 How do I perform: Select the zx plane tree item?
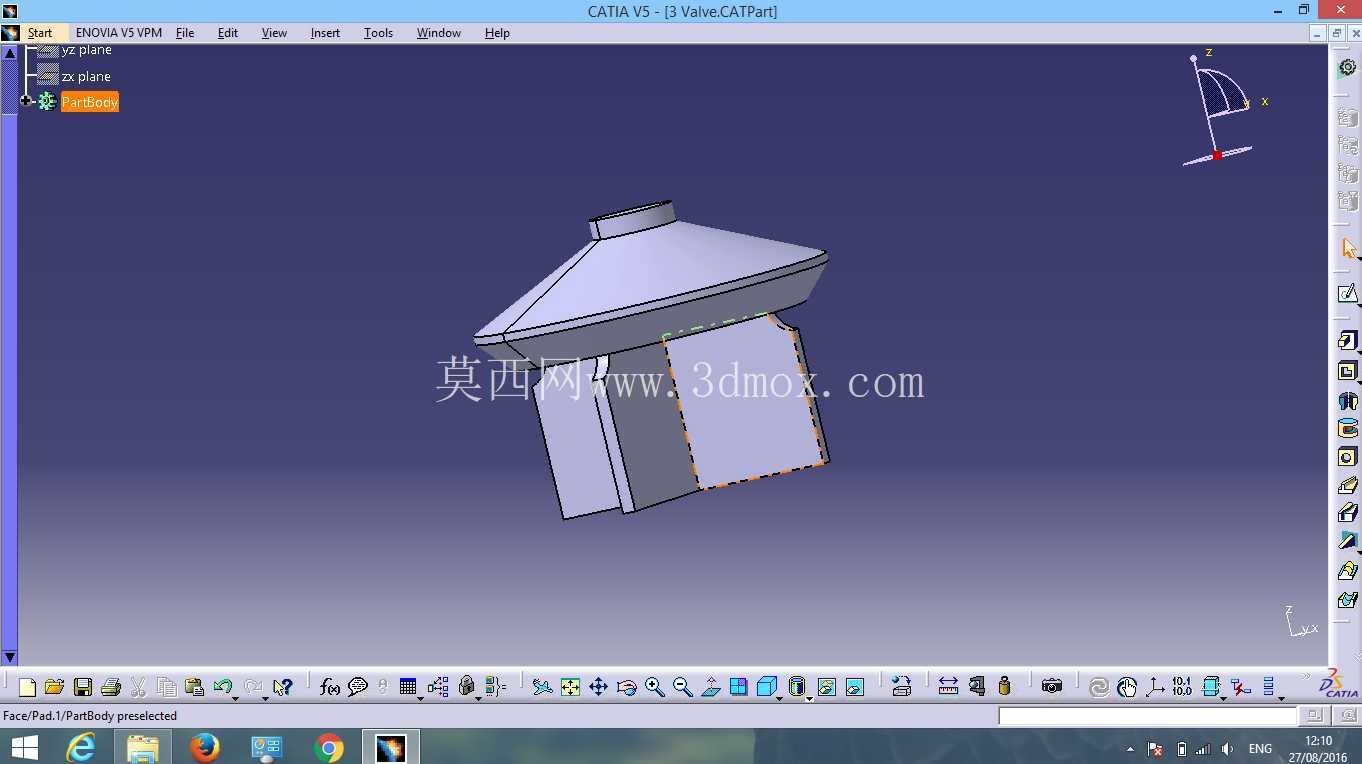86,76
